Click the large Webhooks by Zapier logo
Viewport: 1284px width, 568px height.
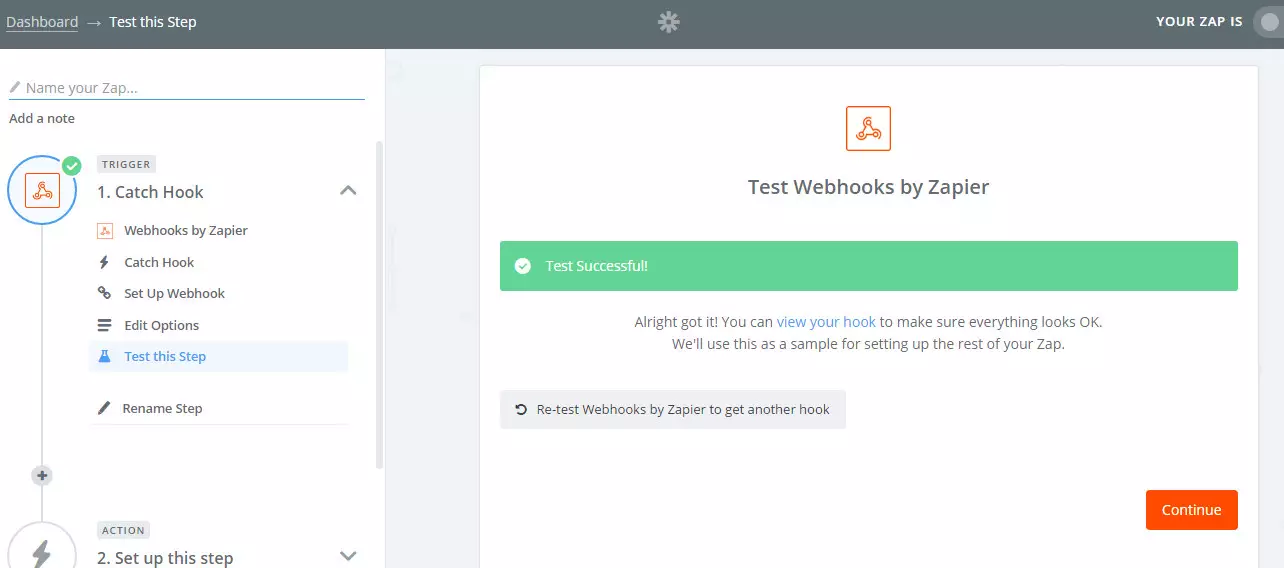point(868,128)
